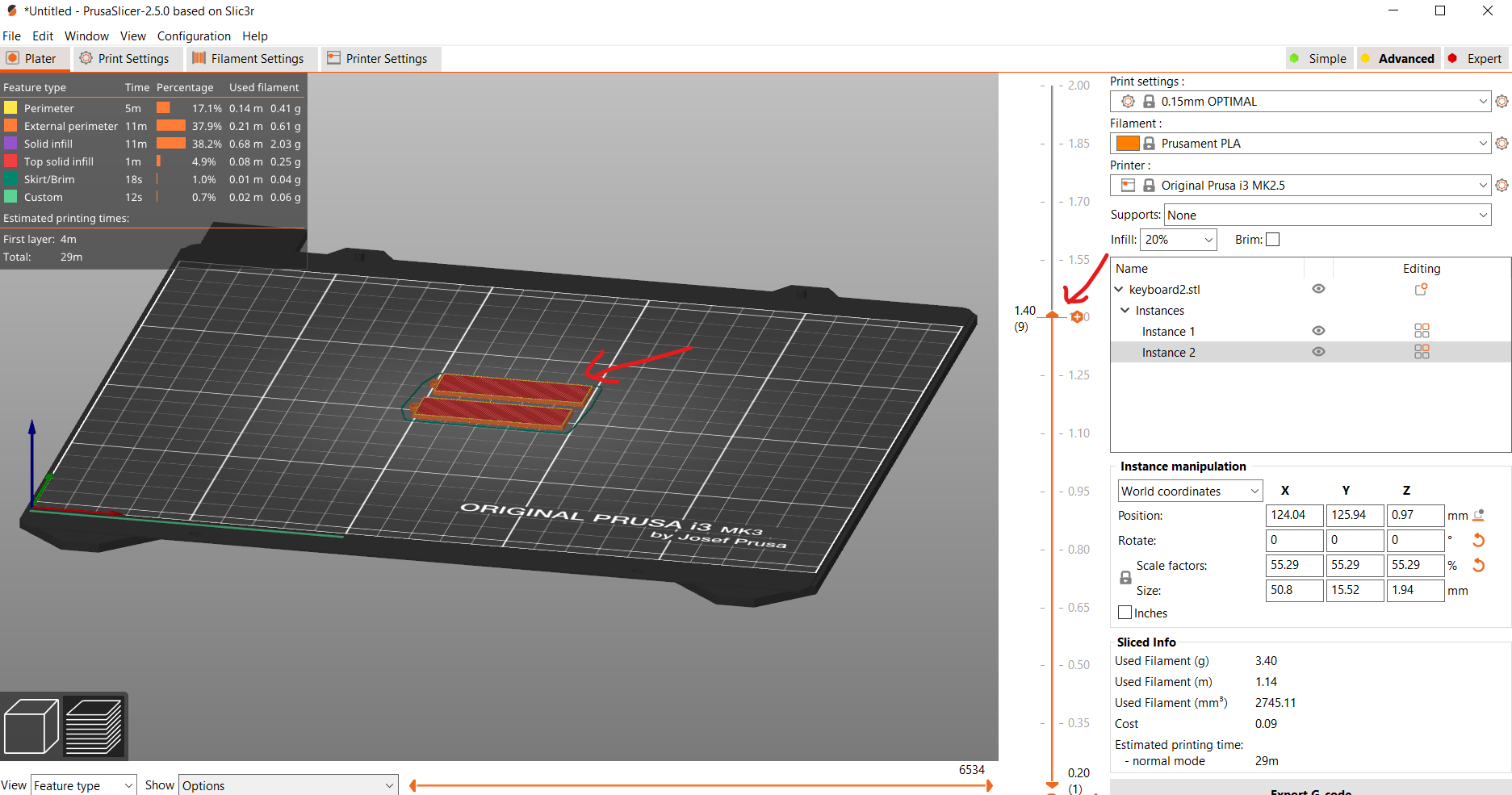Open printer preset editor gear
This screenshot has height=795, width=1512.
coord(1502,186)
